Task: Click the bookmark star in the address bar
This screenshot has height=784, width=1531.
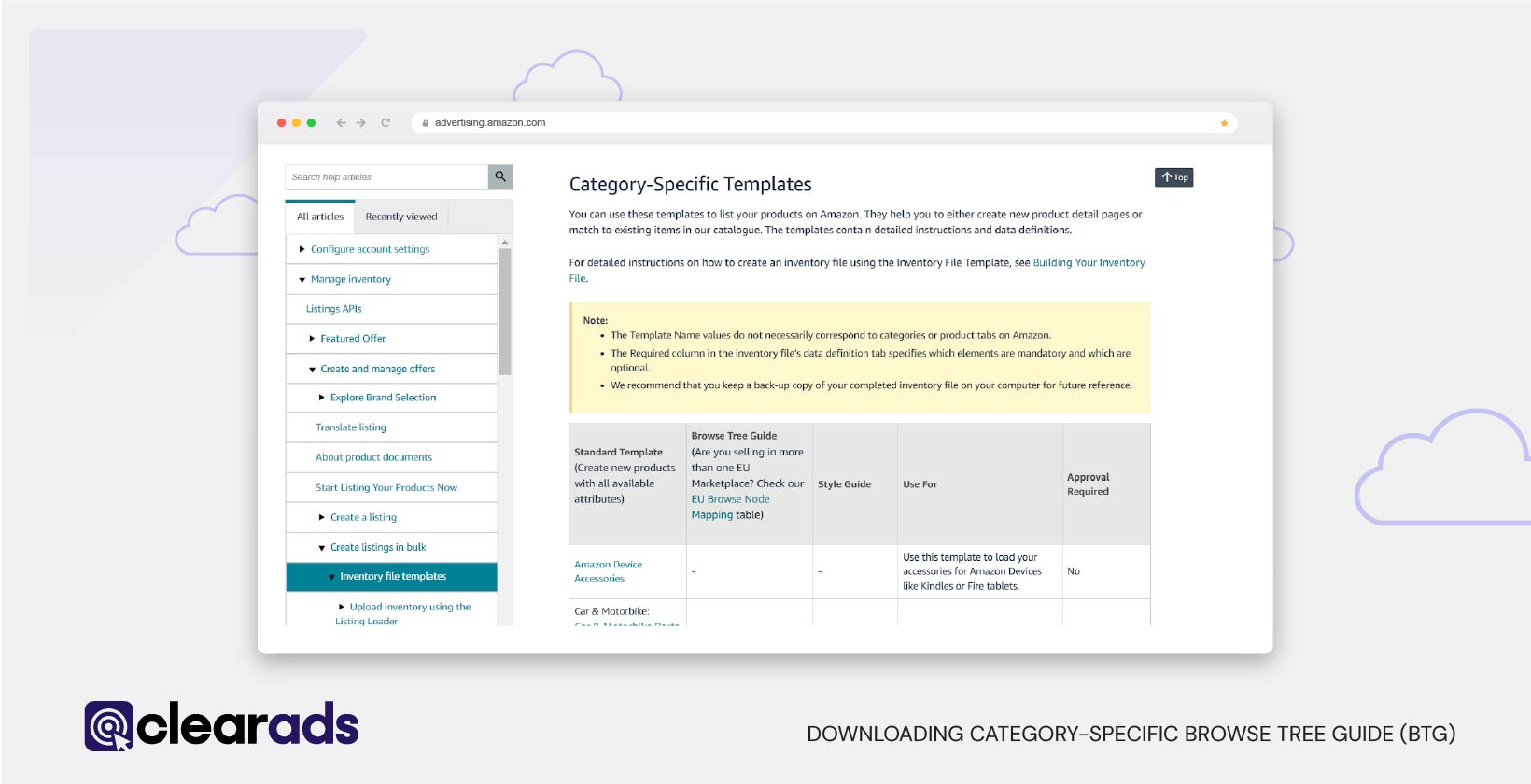Action: pyautogui.click(x=1224, y=123)
